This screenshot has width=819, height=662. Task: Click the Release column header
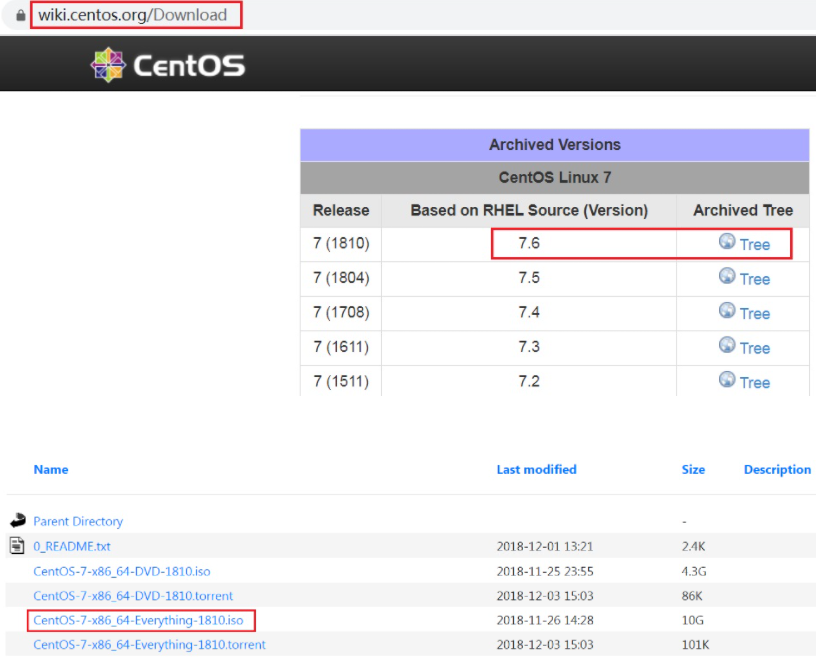[341, 210]
